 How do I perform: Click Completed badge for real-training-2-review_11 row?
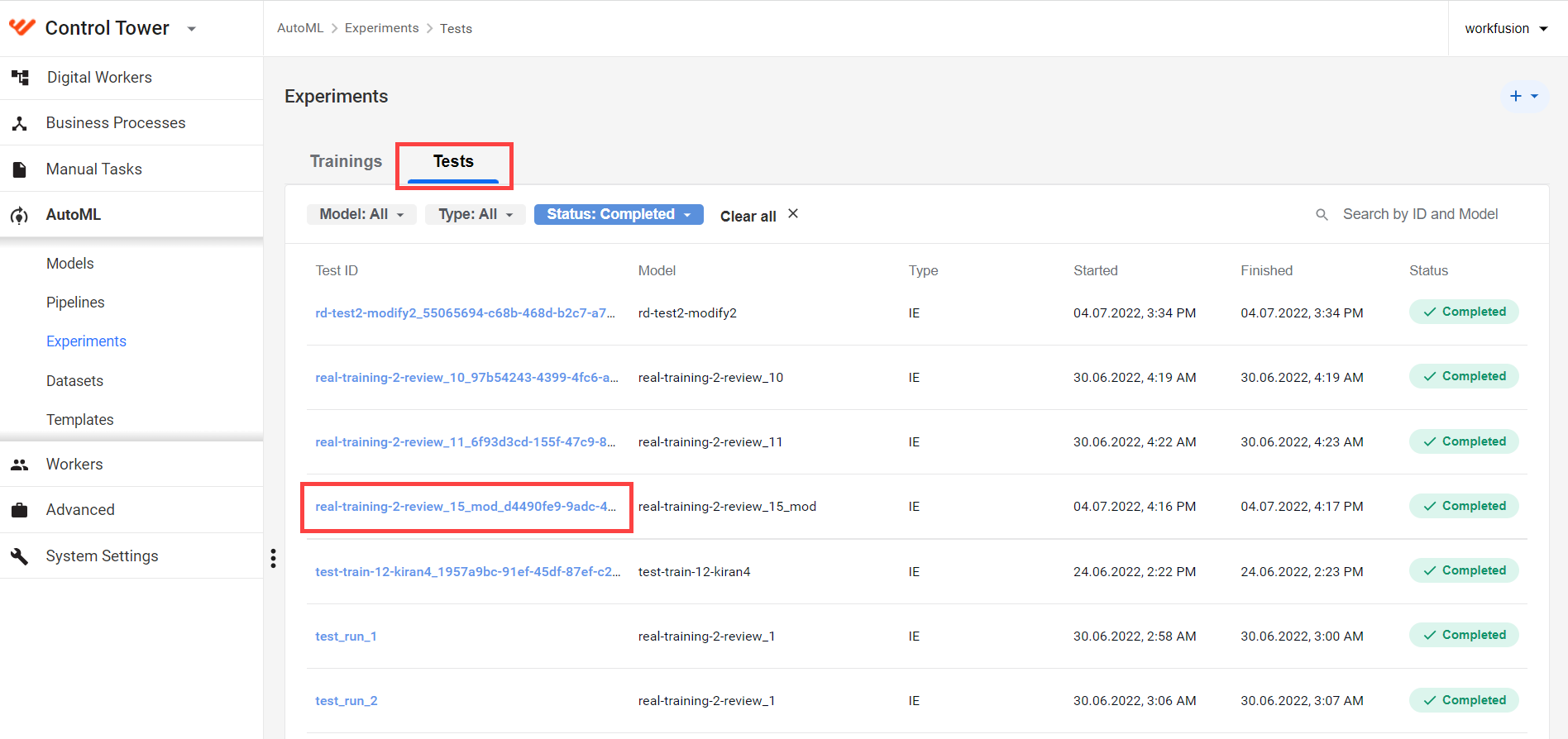(1464, 441)
